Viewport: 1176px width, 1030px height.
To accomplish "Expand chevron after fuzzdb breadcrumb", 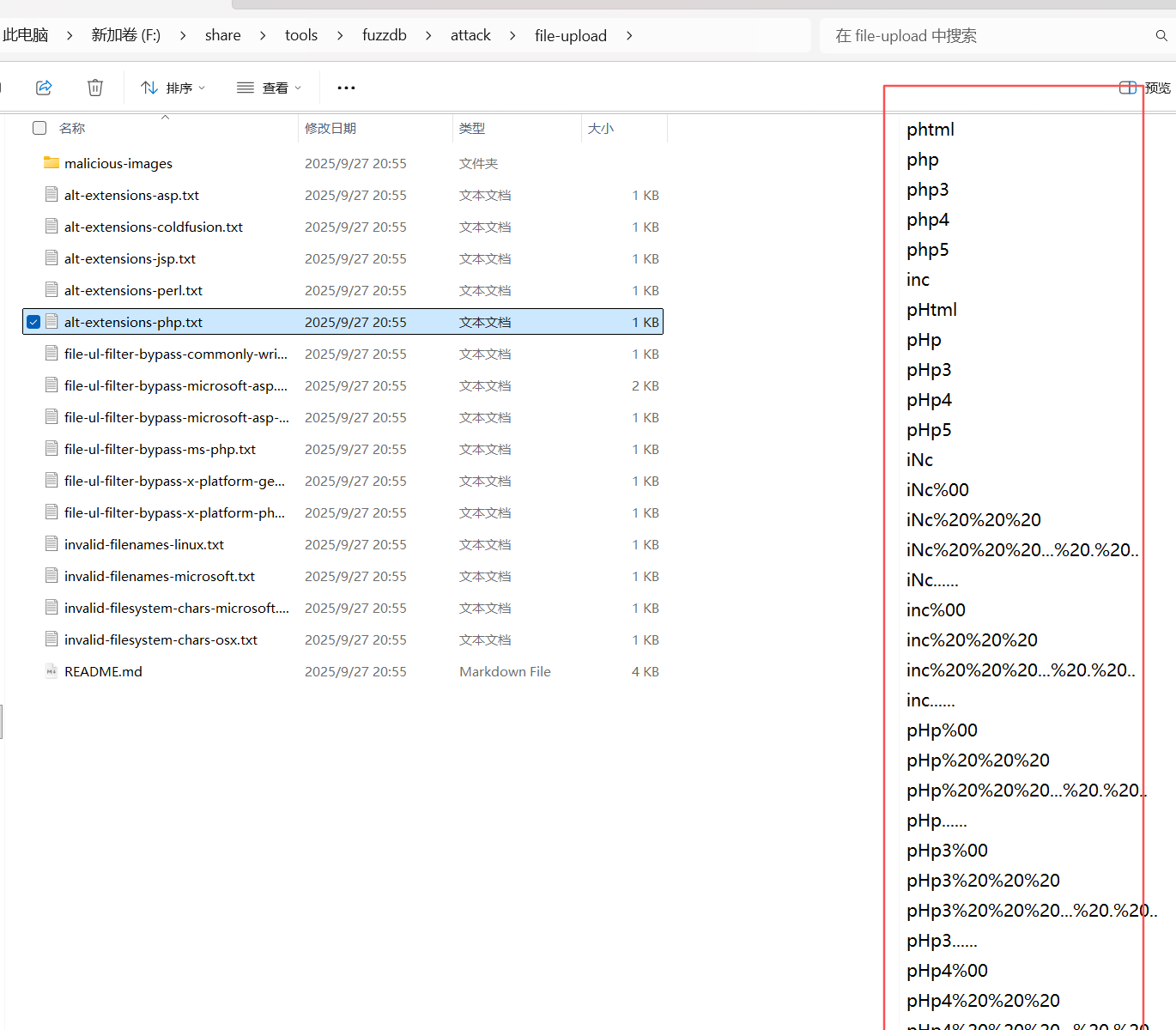I will coord(428,35).
